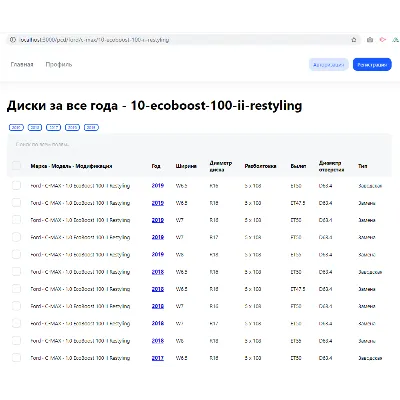Open 2018 link in ET47.5 row
This screenshot has width=400, height=400.
158,289
